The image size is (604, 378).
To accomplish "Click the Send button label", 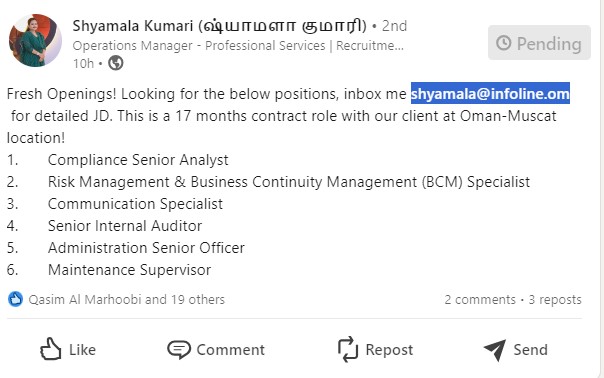I will pyautogui.click(x=530, y=350).
